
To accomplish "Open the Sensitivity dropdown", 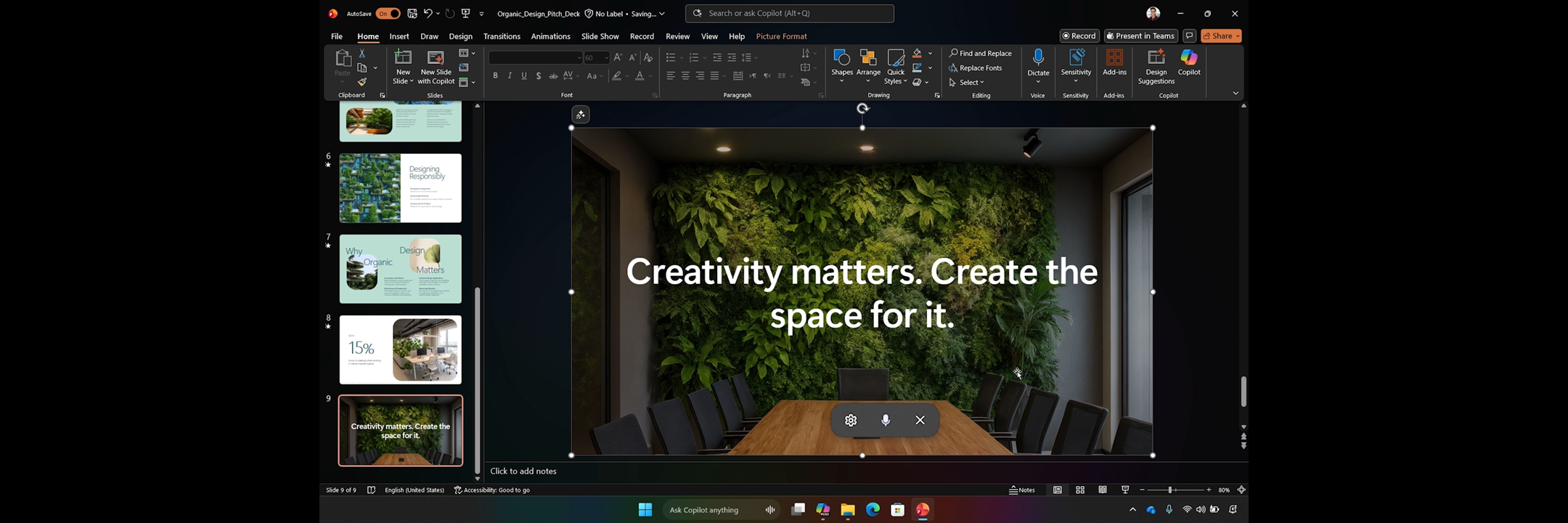I will tap(1076, 66).
